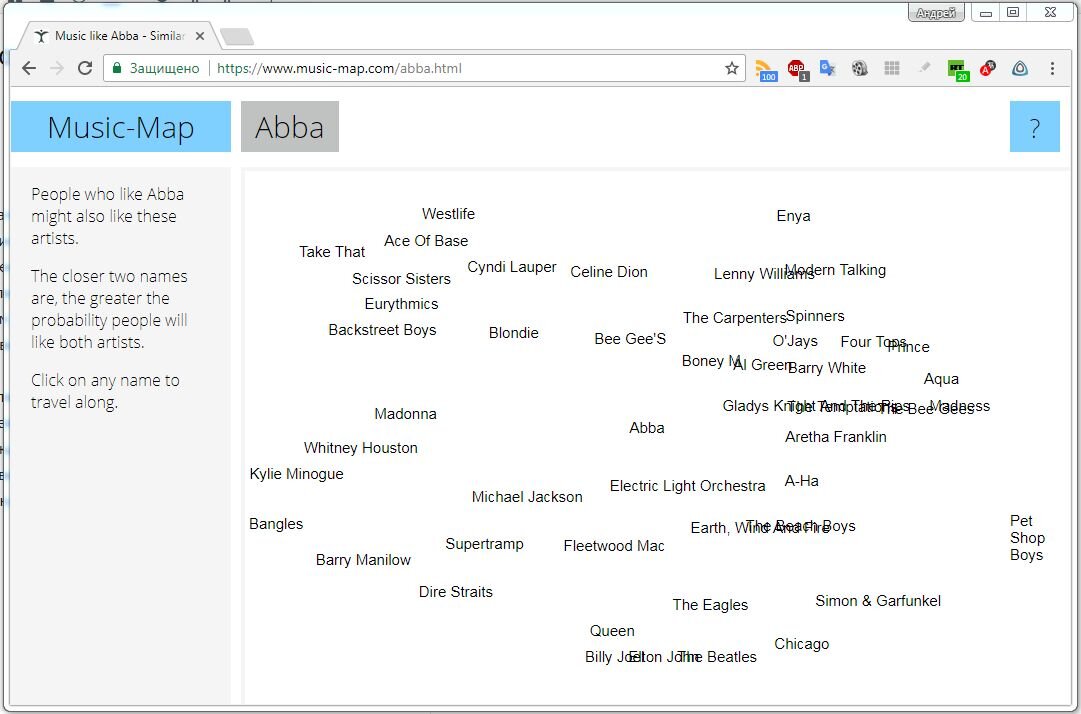
Task: Open Aqua artist map
Action: (941, 378)
